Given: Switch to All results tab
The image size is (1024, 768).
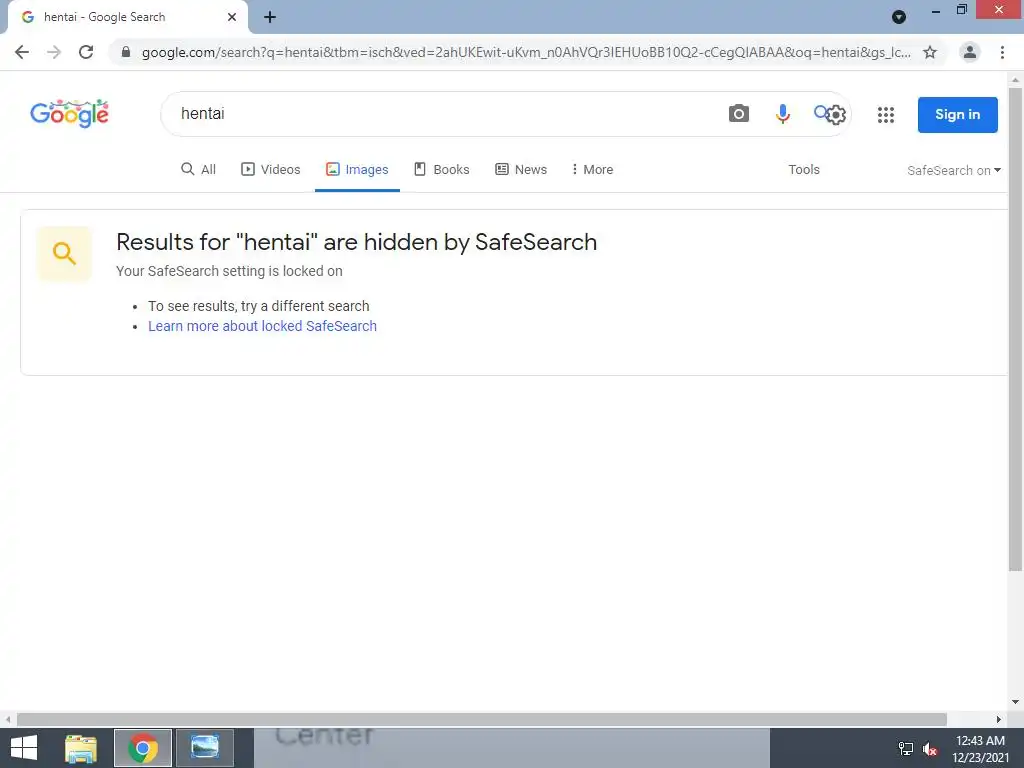Looking at the screenshot, I should [199, 170].
